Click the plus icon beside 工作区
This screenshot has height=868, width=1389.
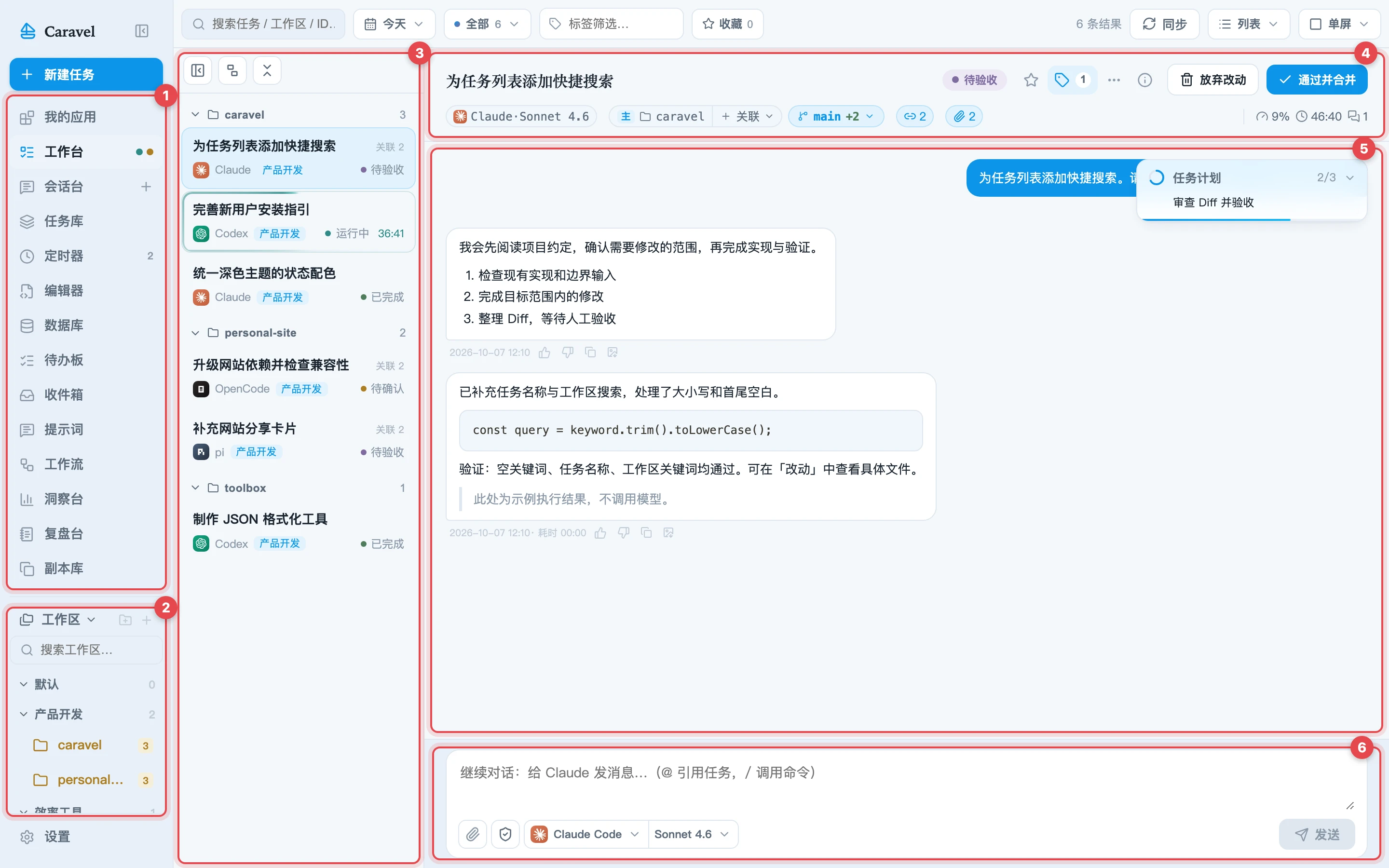tap(146, 620)
